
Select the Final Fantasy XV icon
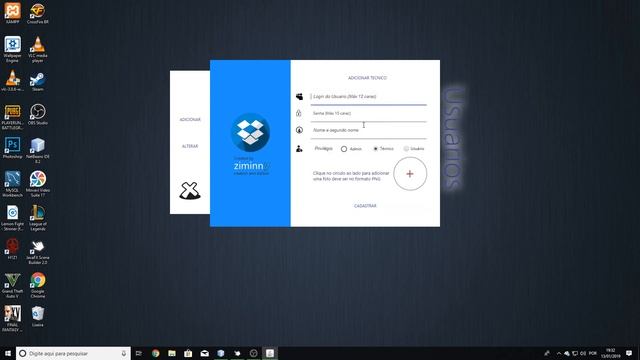pyautogui.click(x=12, y=319)
